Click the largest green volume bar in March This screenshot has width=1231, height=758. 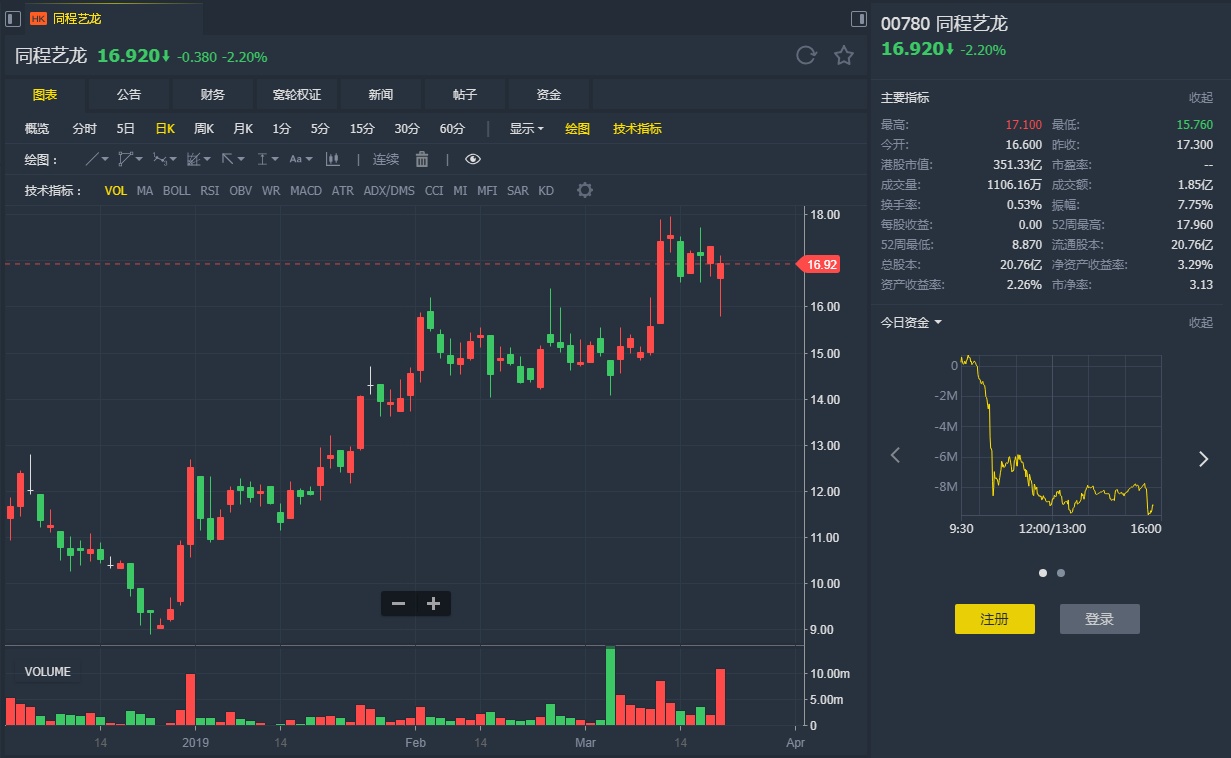pyautogui.click(x=610, y=686)
